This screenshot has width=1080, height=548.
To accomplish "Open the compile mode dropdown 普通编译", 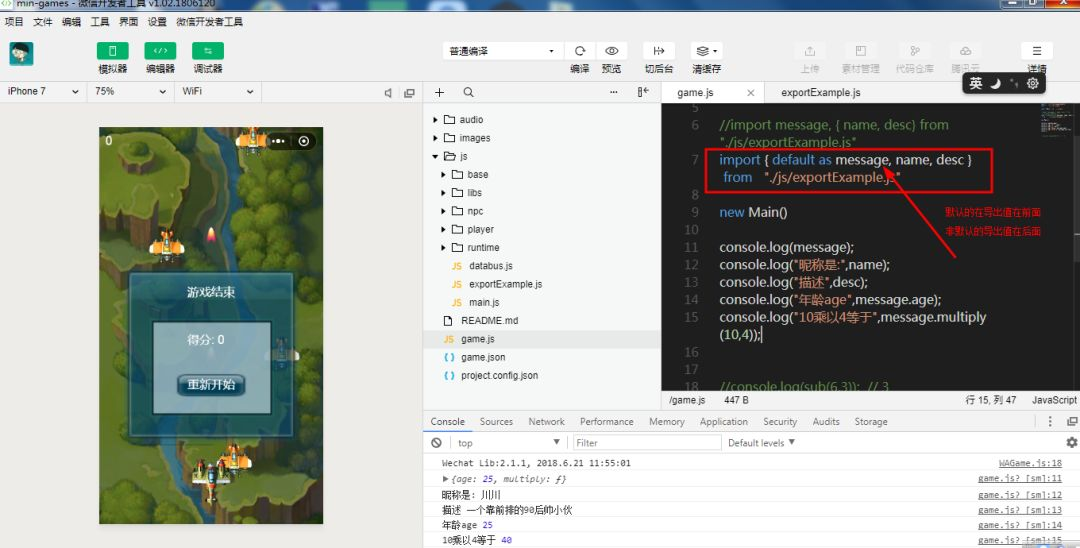I will 502,51.
